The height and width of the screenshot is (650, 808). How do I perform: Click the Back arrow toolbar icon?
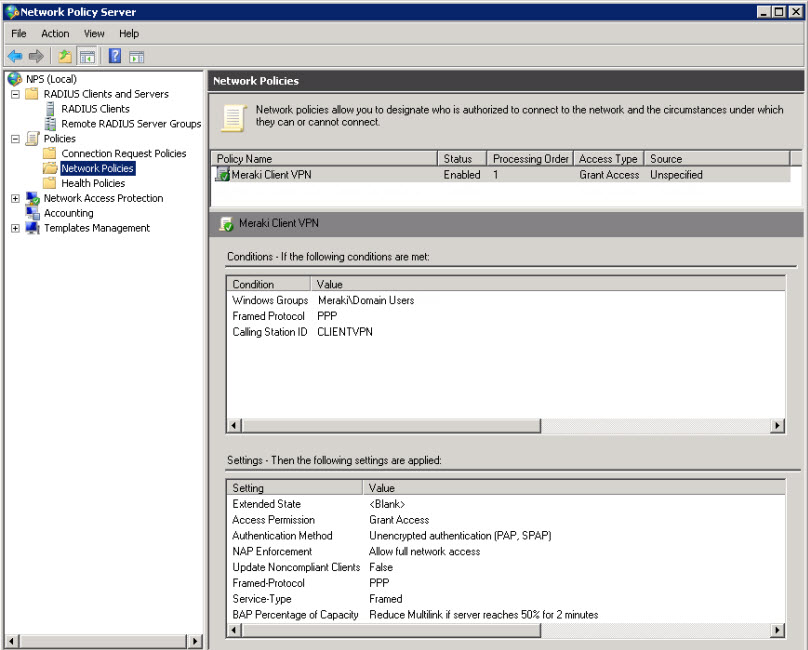point(15,56)
